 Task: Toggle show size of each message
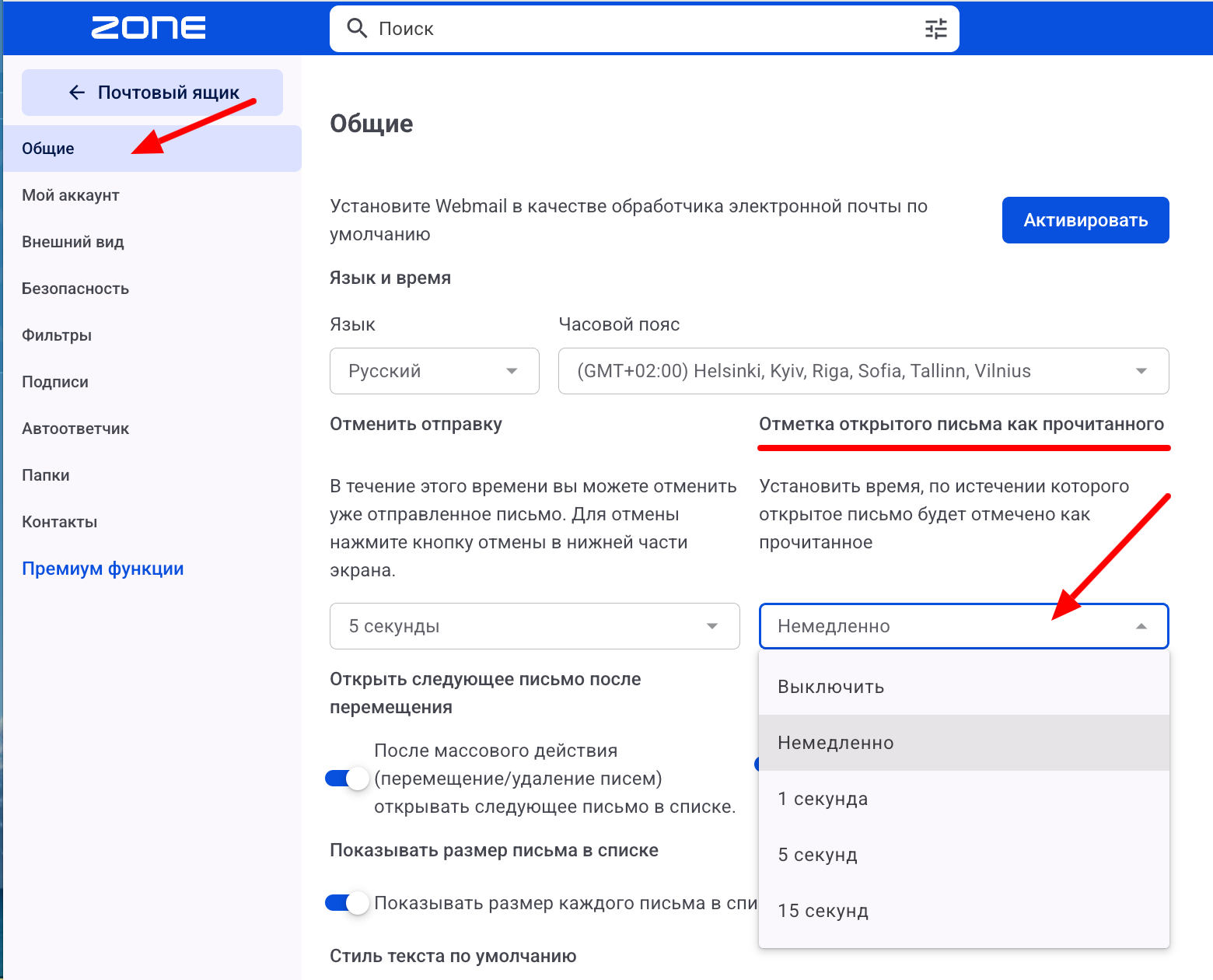click(347, 903)
